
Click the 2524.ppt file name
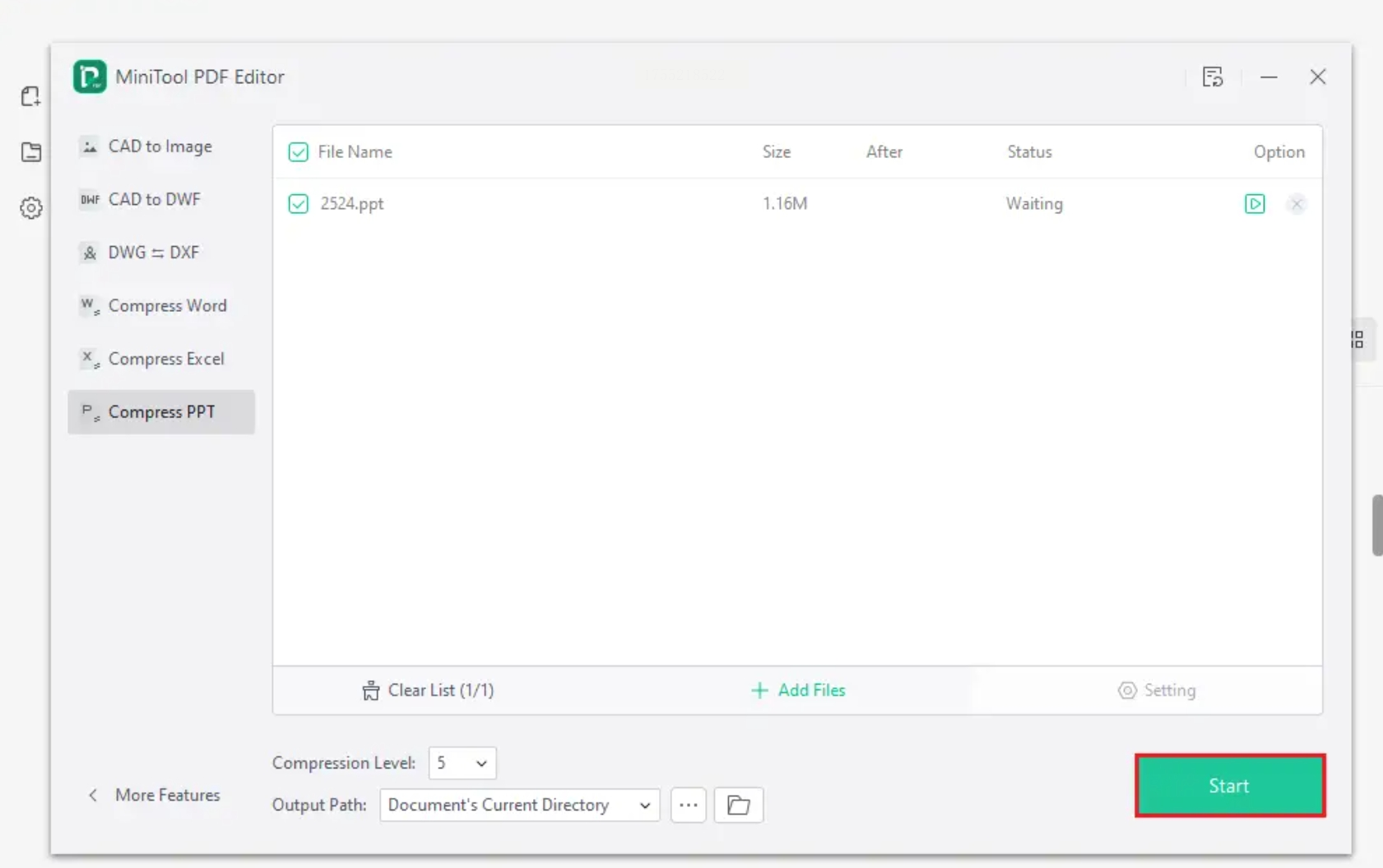(x=352, y=204)
